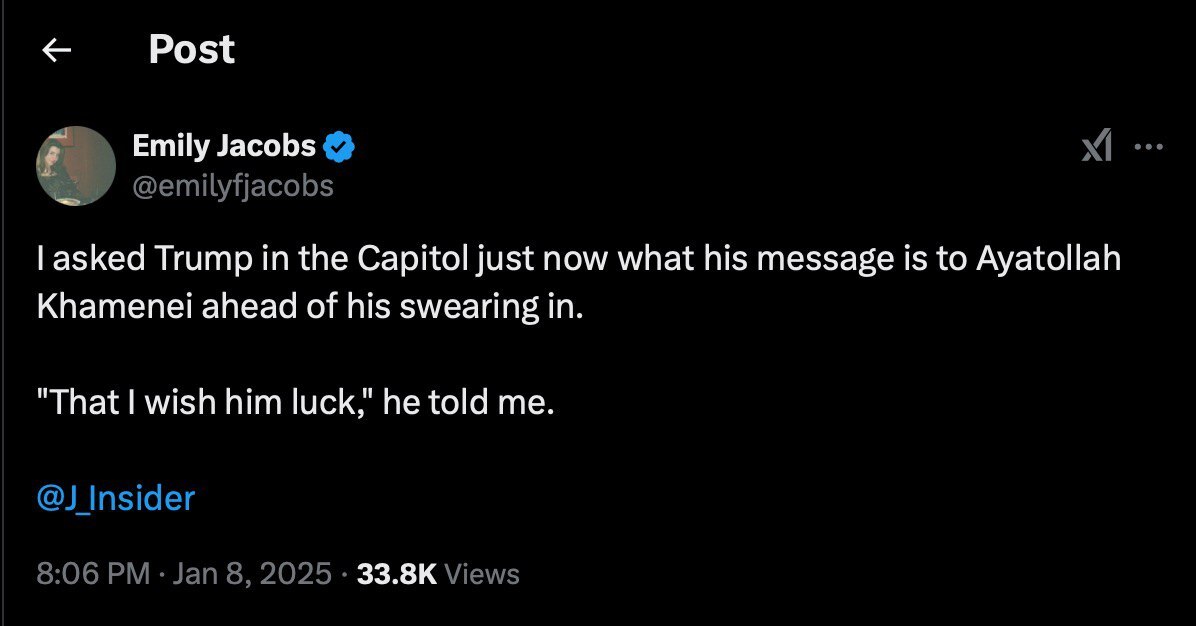Click Emily Jacobs' profile avatar
The image size is (1196, 626).
pos(76,166)
